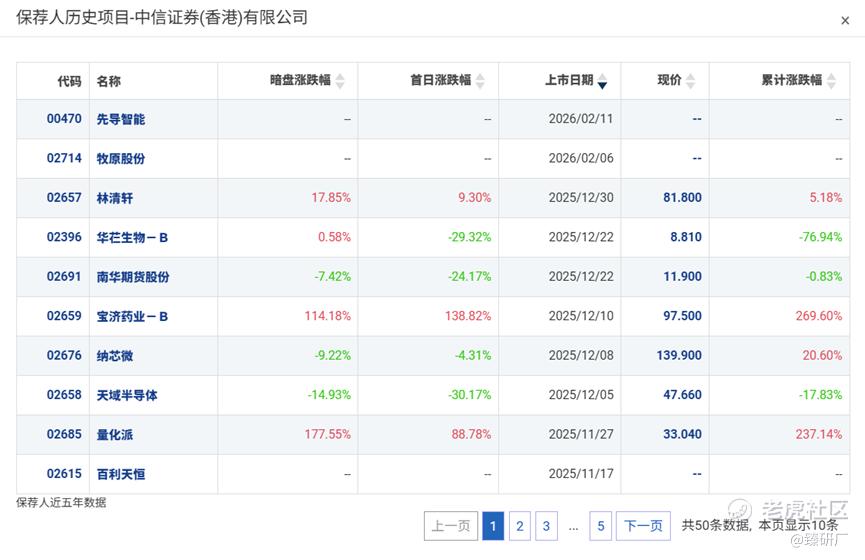This screenshot has width=865, height=560.
Task: Open stock code 02657
Action: pos(64,198)
